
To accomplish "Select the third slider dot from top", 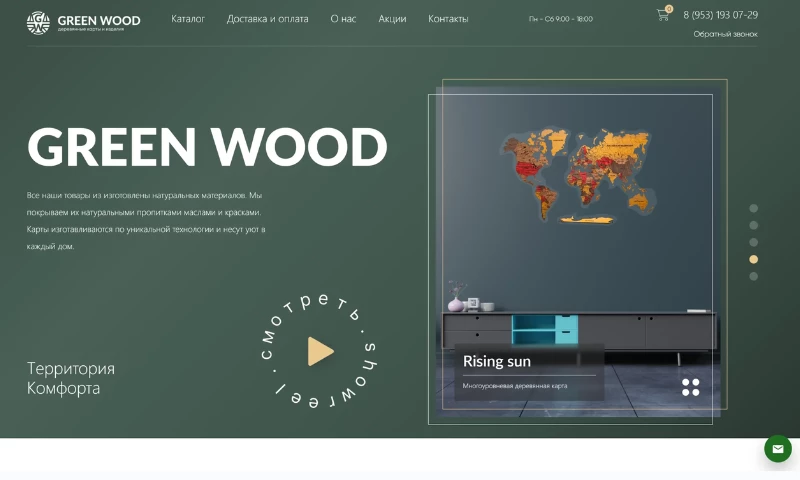I will click(753, 242).
